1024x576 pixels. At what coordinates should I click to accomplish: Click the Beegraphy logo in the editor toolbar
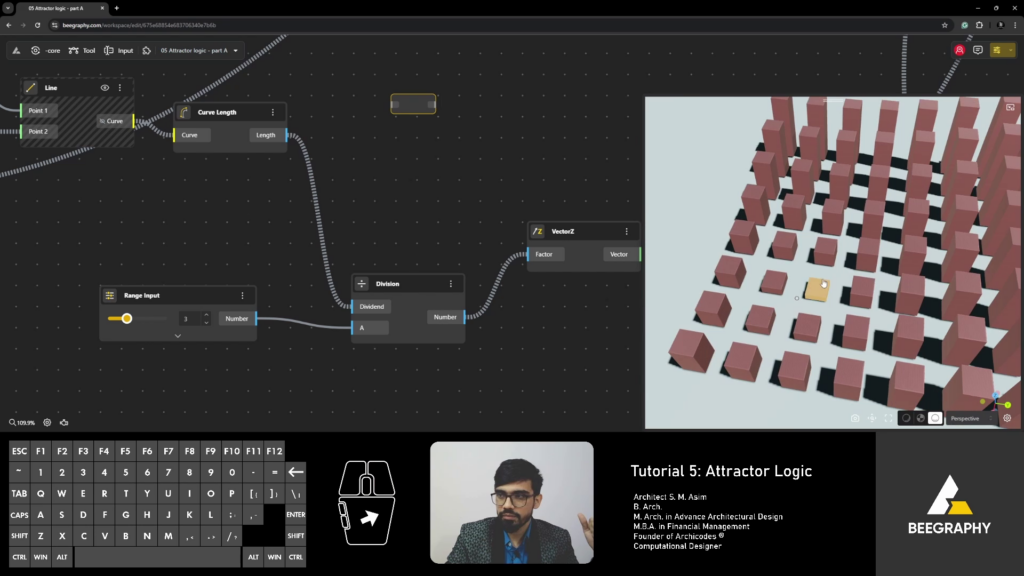pos(17,49)
